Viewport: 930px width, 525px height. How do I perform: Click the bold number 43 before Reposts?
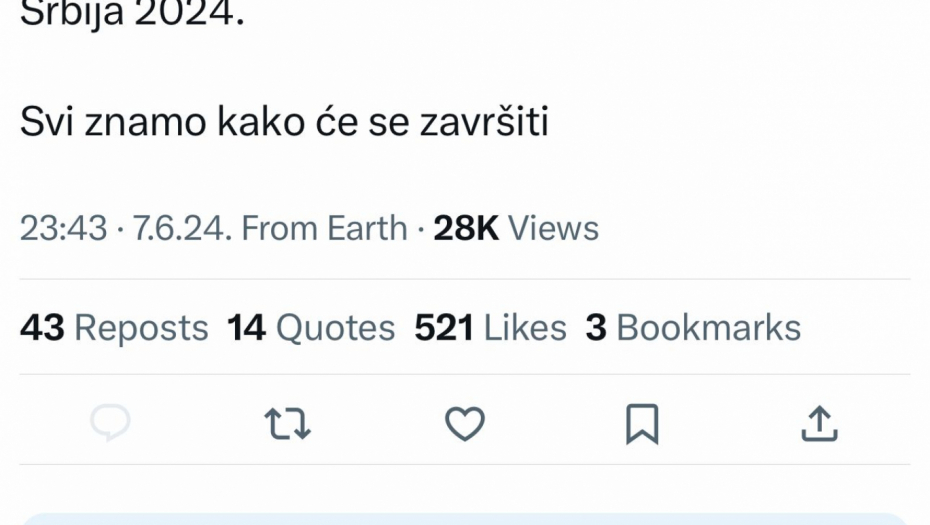(42, 328)
